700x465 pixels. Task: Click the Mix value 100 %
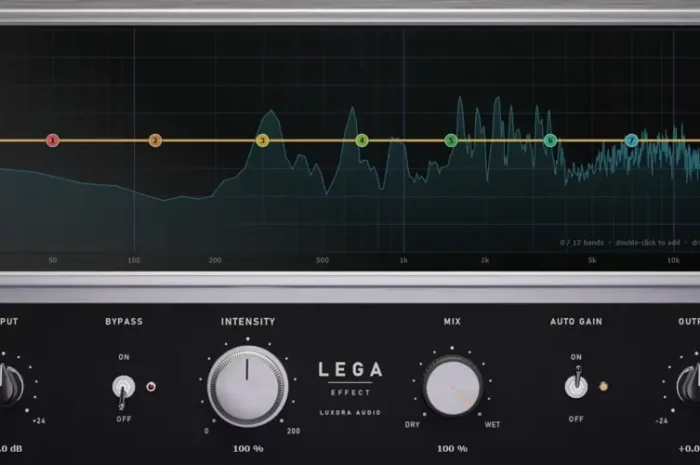[x=452, y=448]
